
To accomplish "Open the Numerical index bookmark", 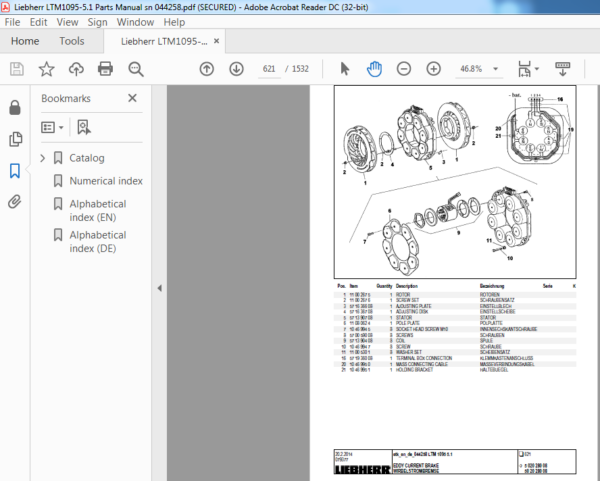I will [x=106, y=181].
